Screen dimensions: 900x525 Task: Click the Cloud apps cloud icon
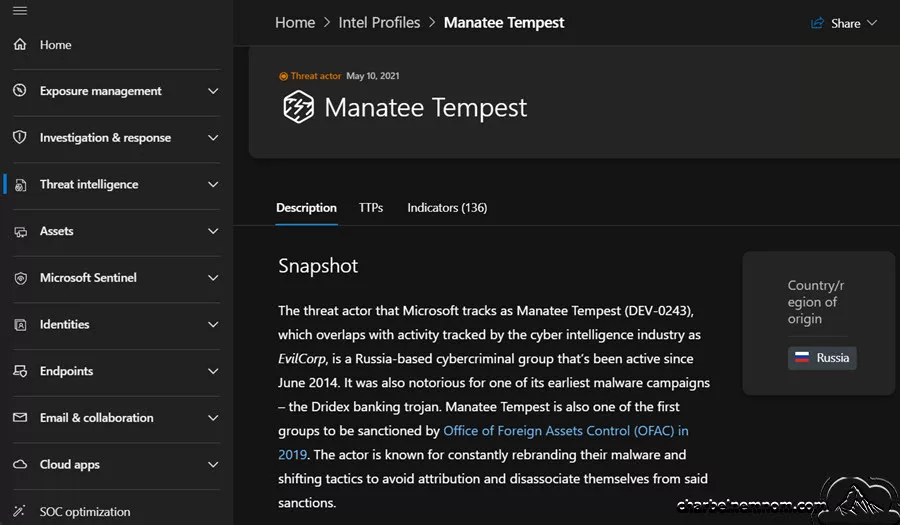coord(20,464)
